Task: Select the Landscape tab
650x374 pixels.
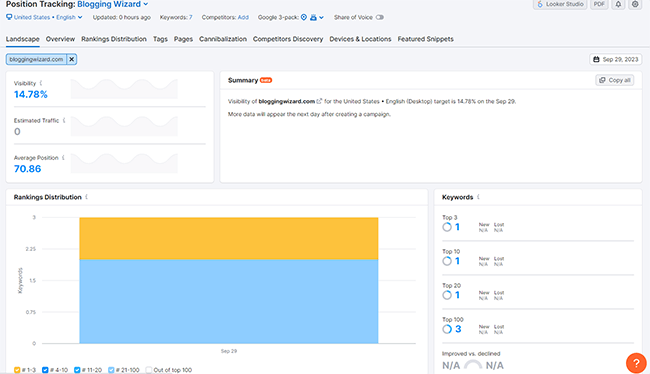Action: point(22,39)
